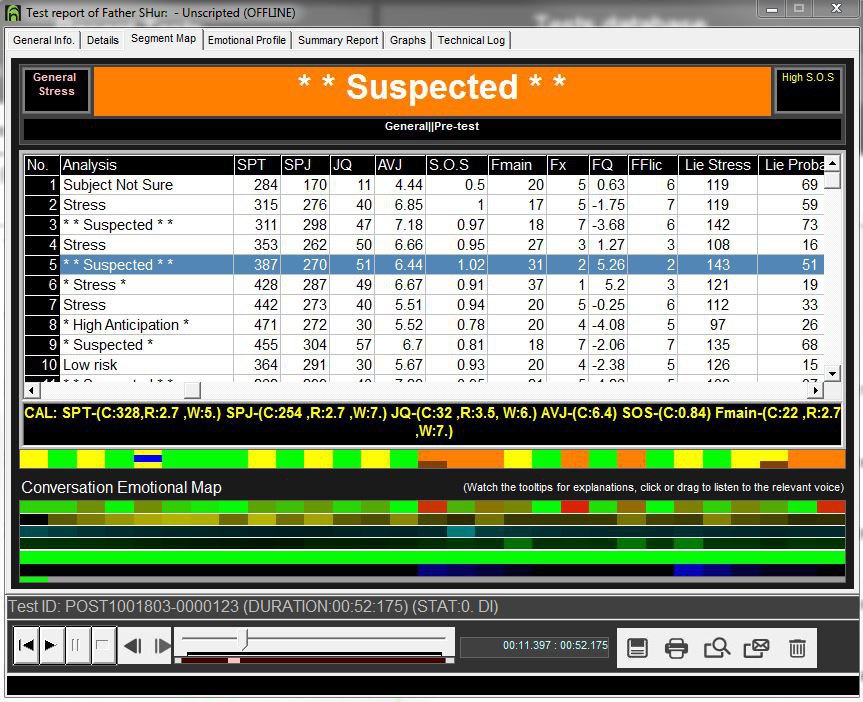Select row 8 High Anticipation segment

tap(424, 325)
